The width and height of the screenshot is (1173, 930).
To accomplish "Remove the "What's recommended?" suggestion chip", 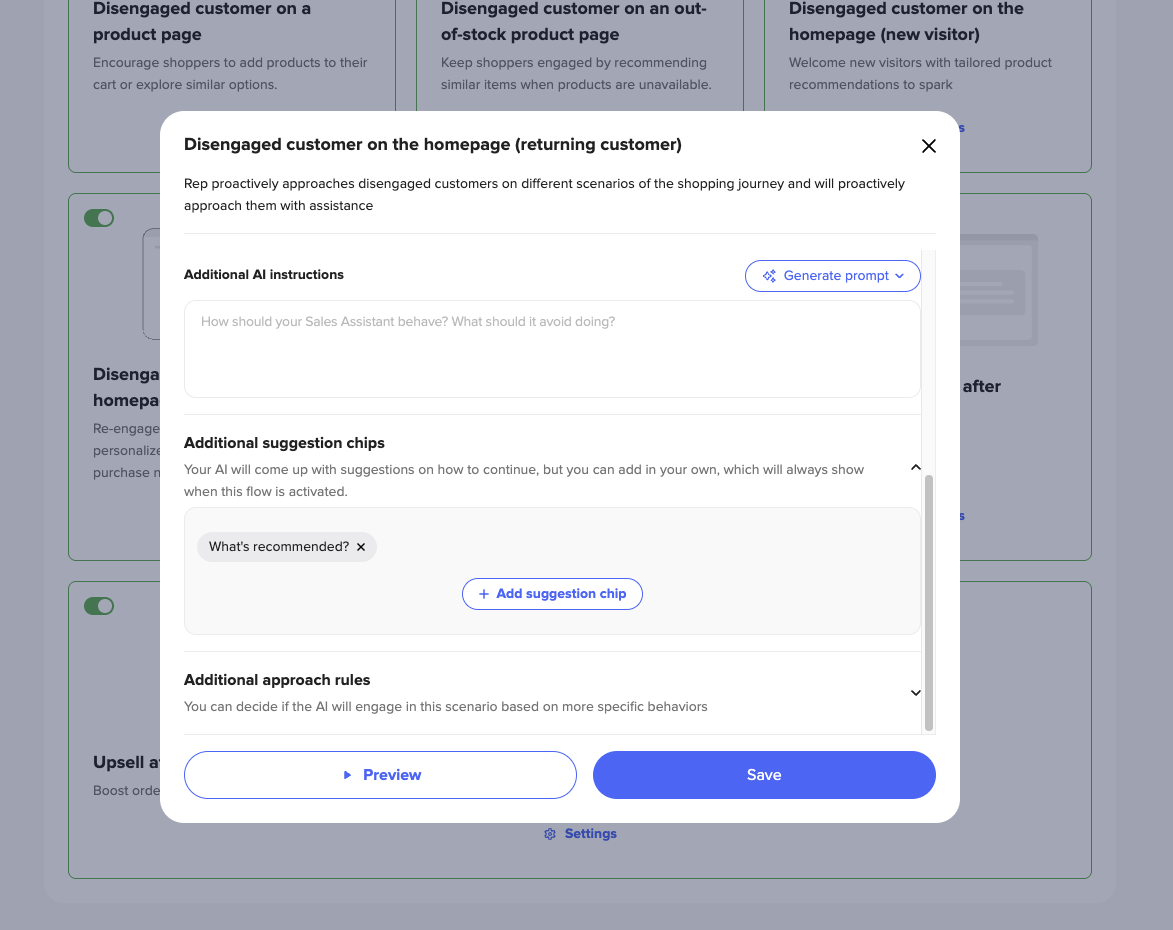I will [x=361, y=547].
